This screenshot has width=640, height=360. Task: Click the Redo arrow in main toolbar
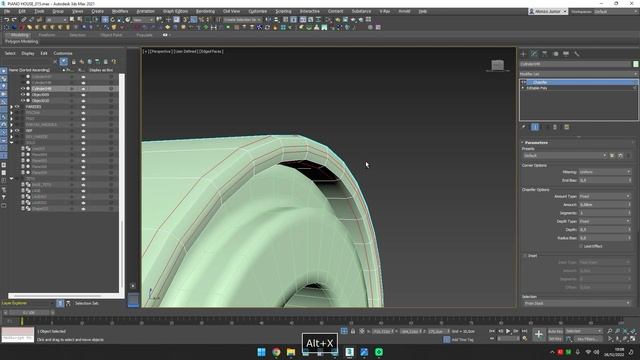click(x=14, y=20)
